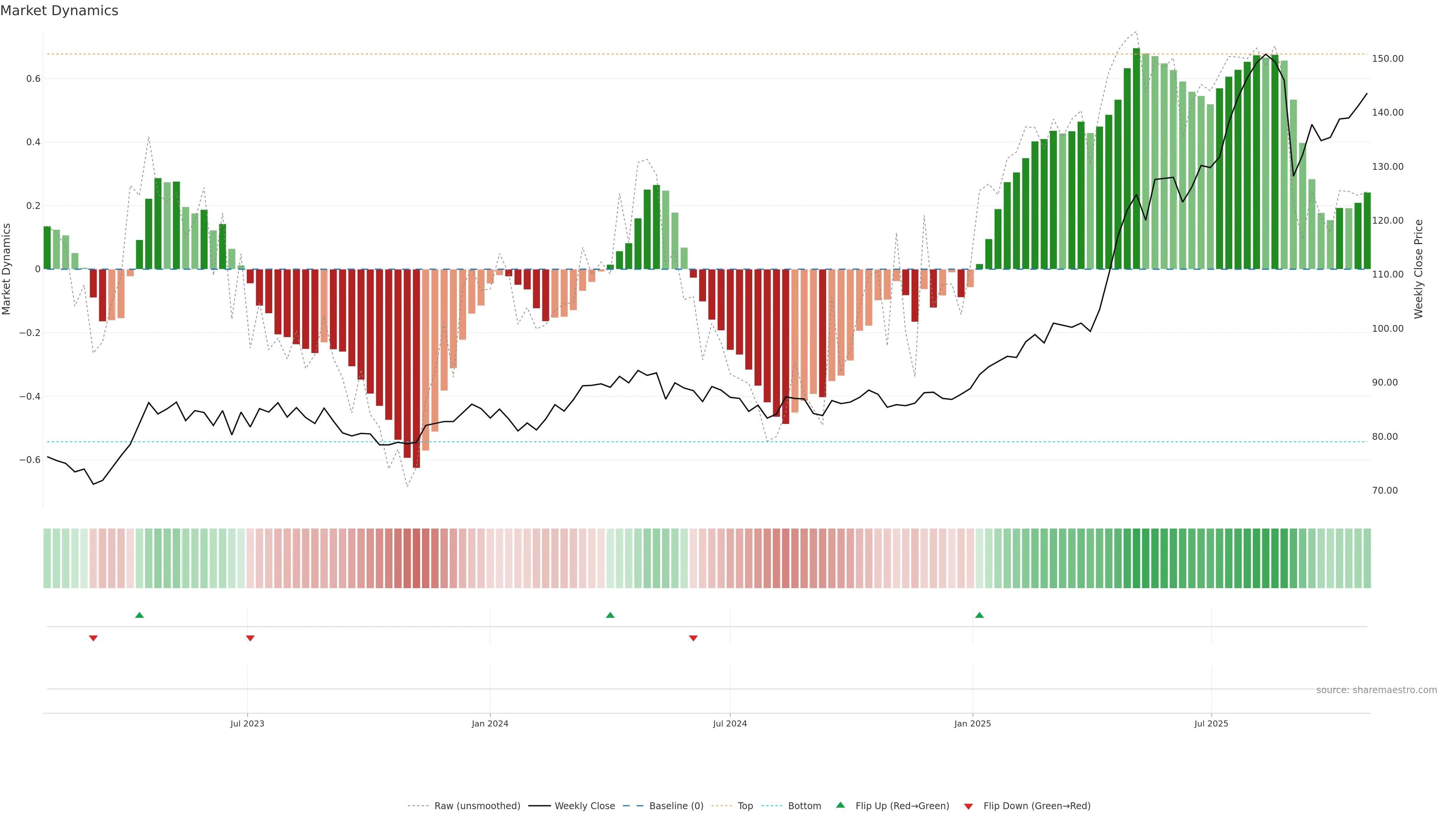
Task: Click the Weekly Close Price axis title
Action: click(1419, 269)
